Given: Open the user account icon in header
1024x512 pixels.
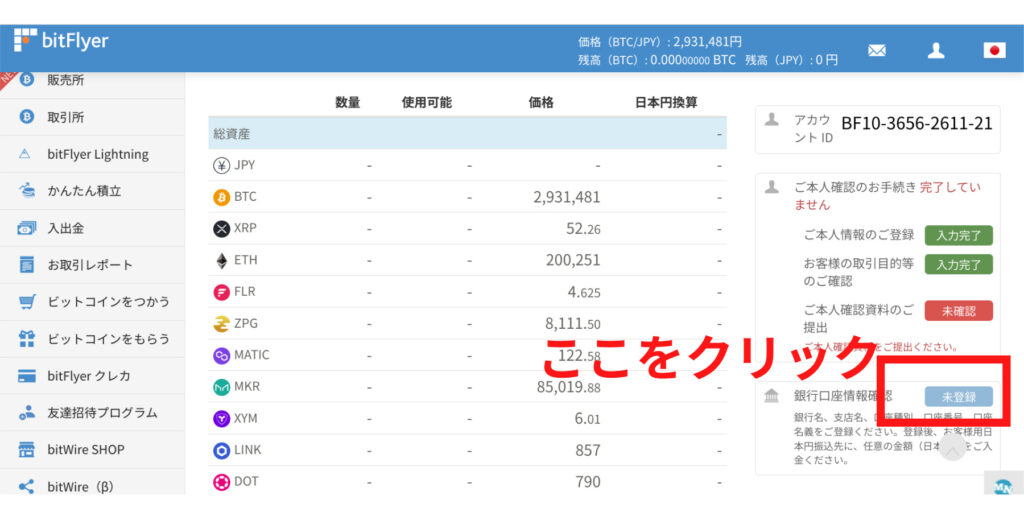Looking at the screenshot, I should click(936, 50).
